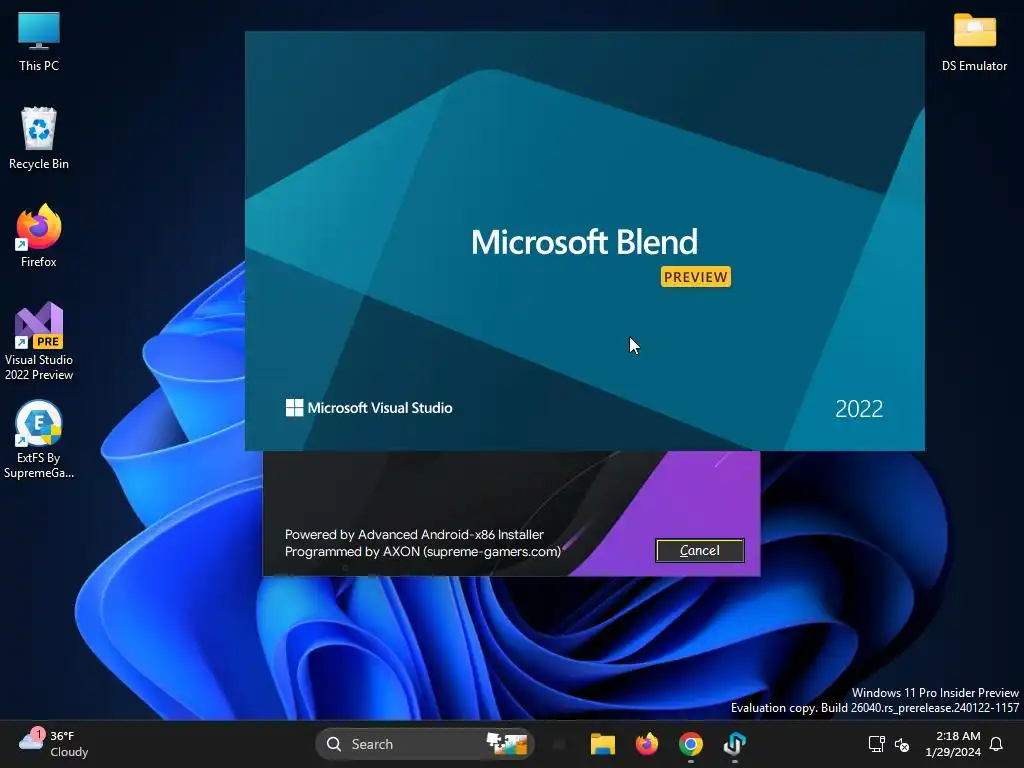Open clock and date 2:18 AM

pos(953,744)
